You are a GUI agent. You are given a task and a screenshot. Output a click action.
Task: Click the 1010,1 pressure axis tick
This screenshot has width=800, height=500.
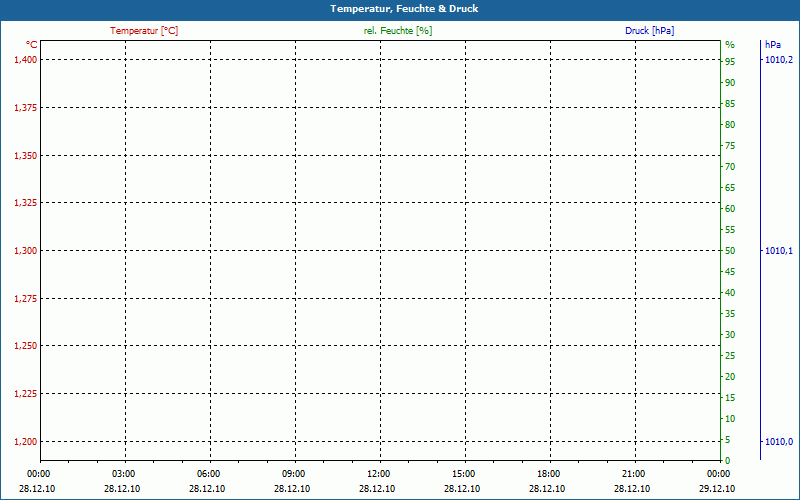pos(779,251)
